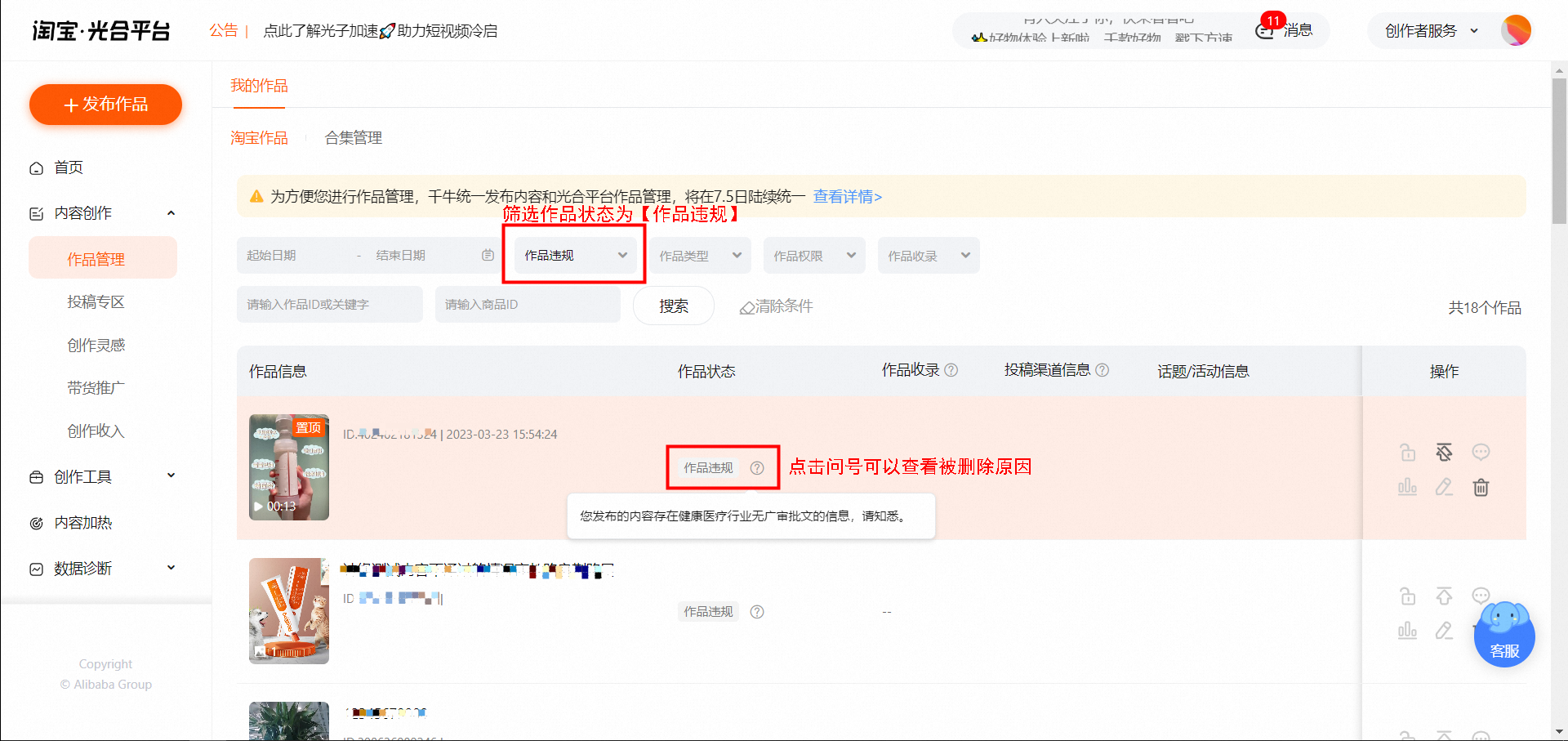
Task: Click 清除条件 to clear filters
Action: click(776, 306)
